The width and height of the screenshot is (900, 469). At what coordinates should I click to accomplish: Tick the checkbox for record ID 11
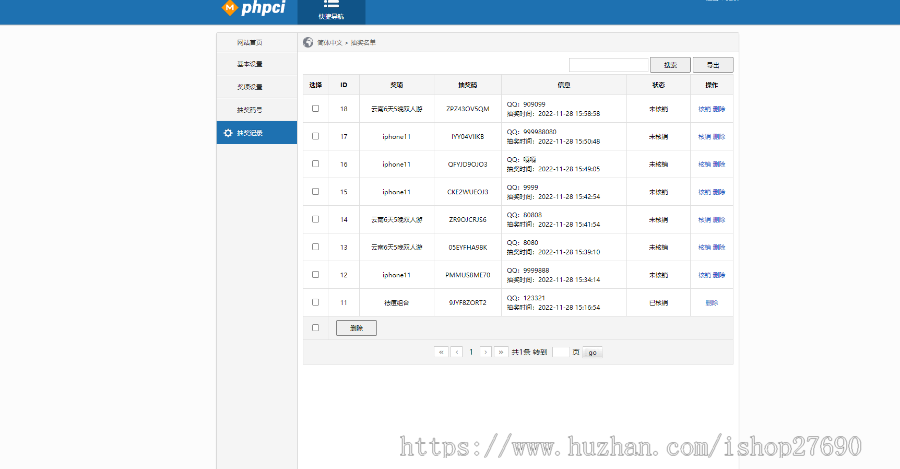(315, 302)
